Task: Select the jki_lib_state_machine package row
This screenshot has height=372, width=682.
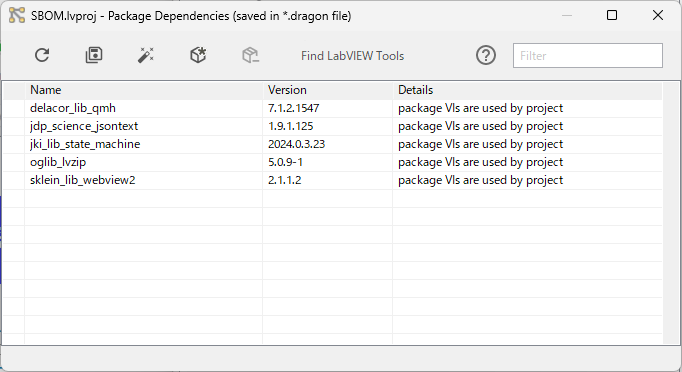Action: tap(333, 144)
